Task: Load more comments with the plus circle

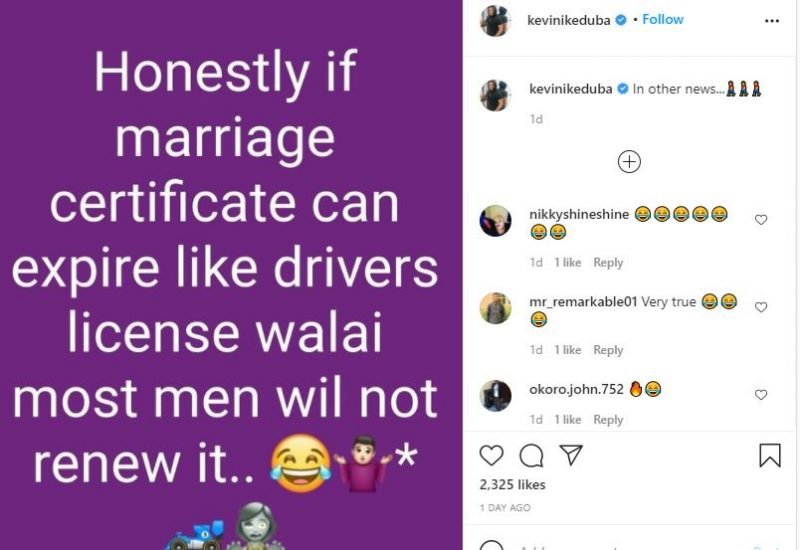Action: (629, 162)
